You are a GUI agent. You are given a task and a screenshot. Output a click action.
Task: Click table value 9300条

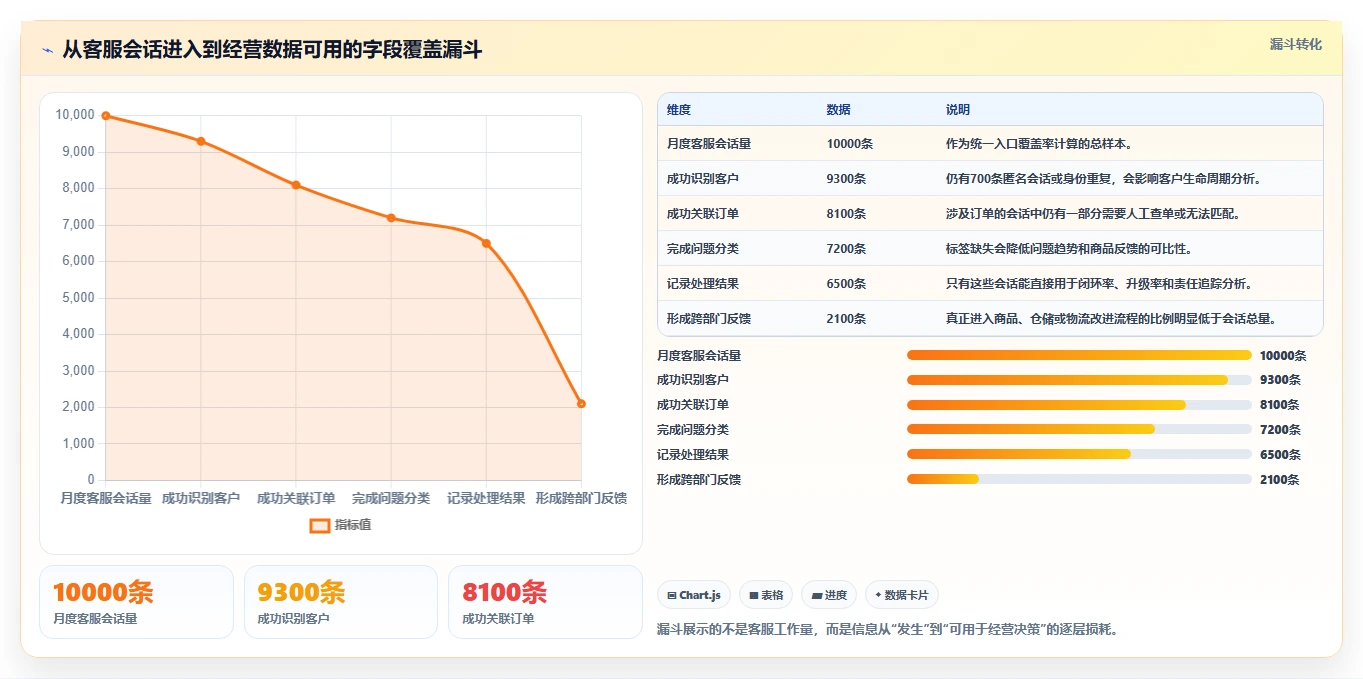[847, 179]
